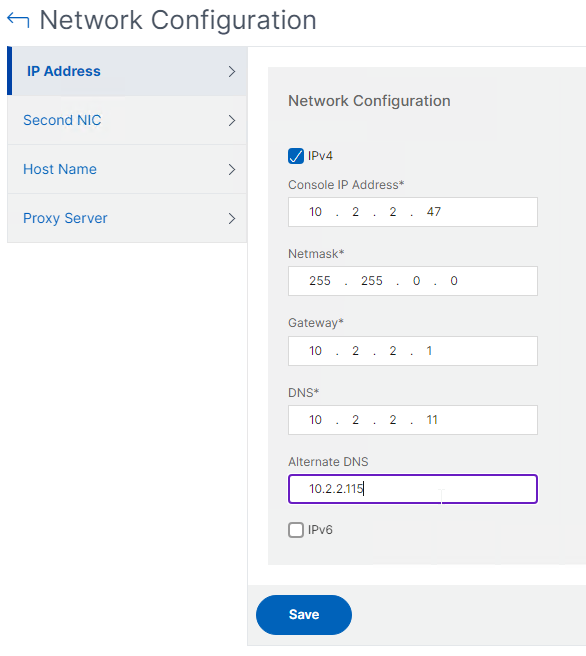The height and width of the screenshot is (656, 586).
Task: Save the network configuration
Action: click(x=304, y=615)
